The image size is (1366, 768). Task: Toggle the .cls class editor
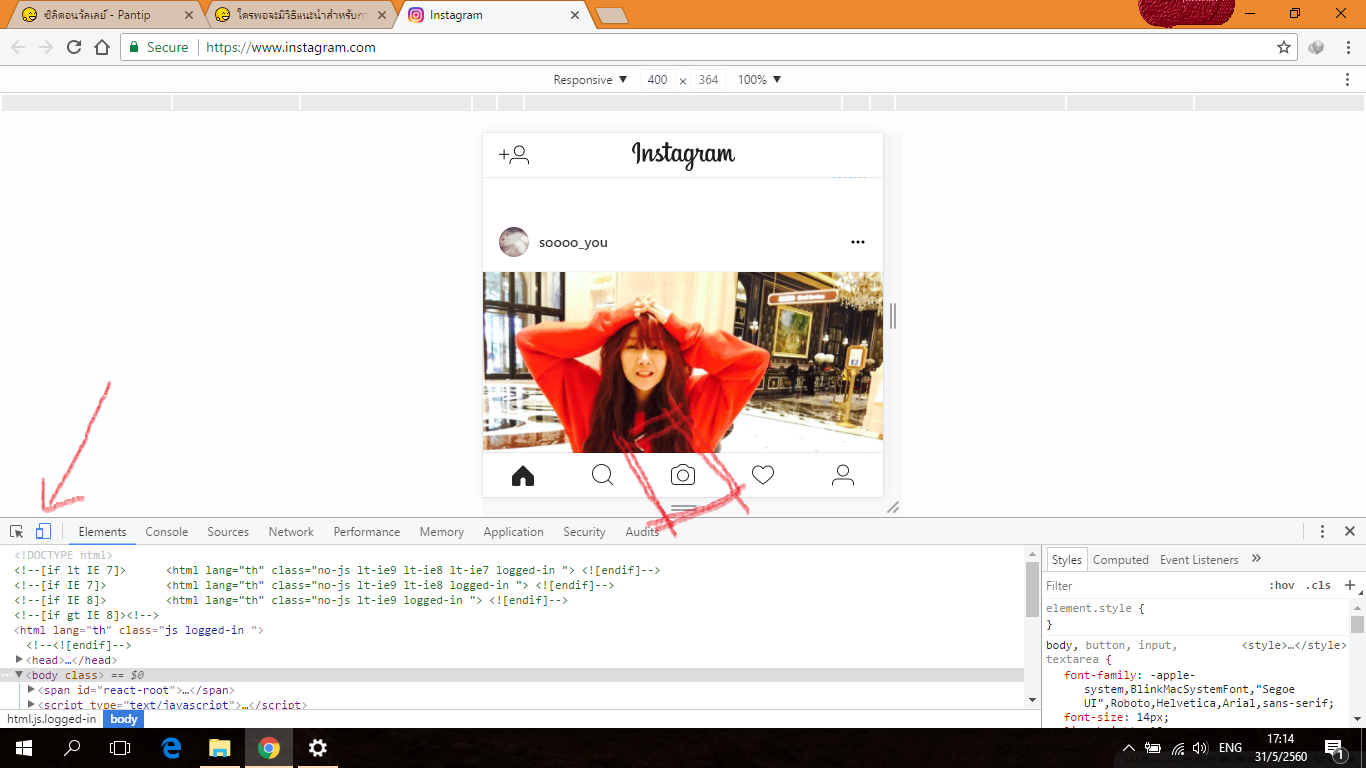coord(1318,586)
